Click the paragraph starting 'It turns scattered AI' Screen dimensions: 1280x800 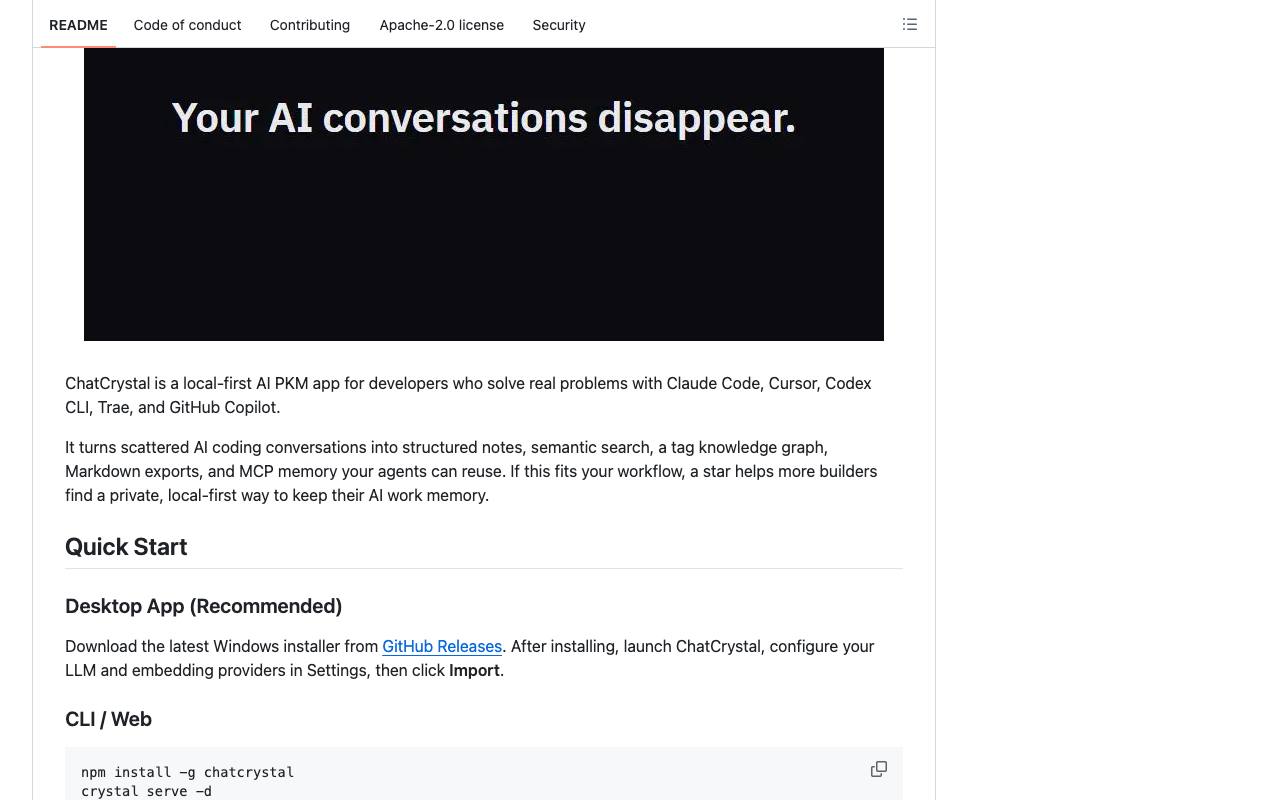[x=484, y=471]
